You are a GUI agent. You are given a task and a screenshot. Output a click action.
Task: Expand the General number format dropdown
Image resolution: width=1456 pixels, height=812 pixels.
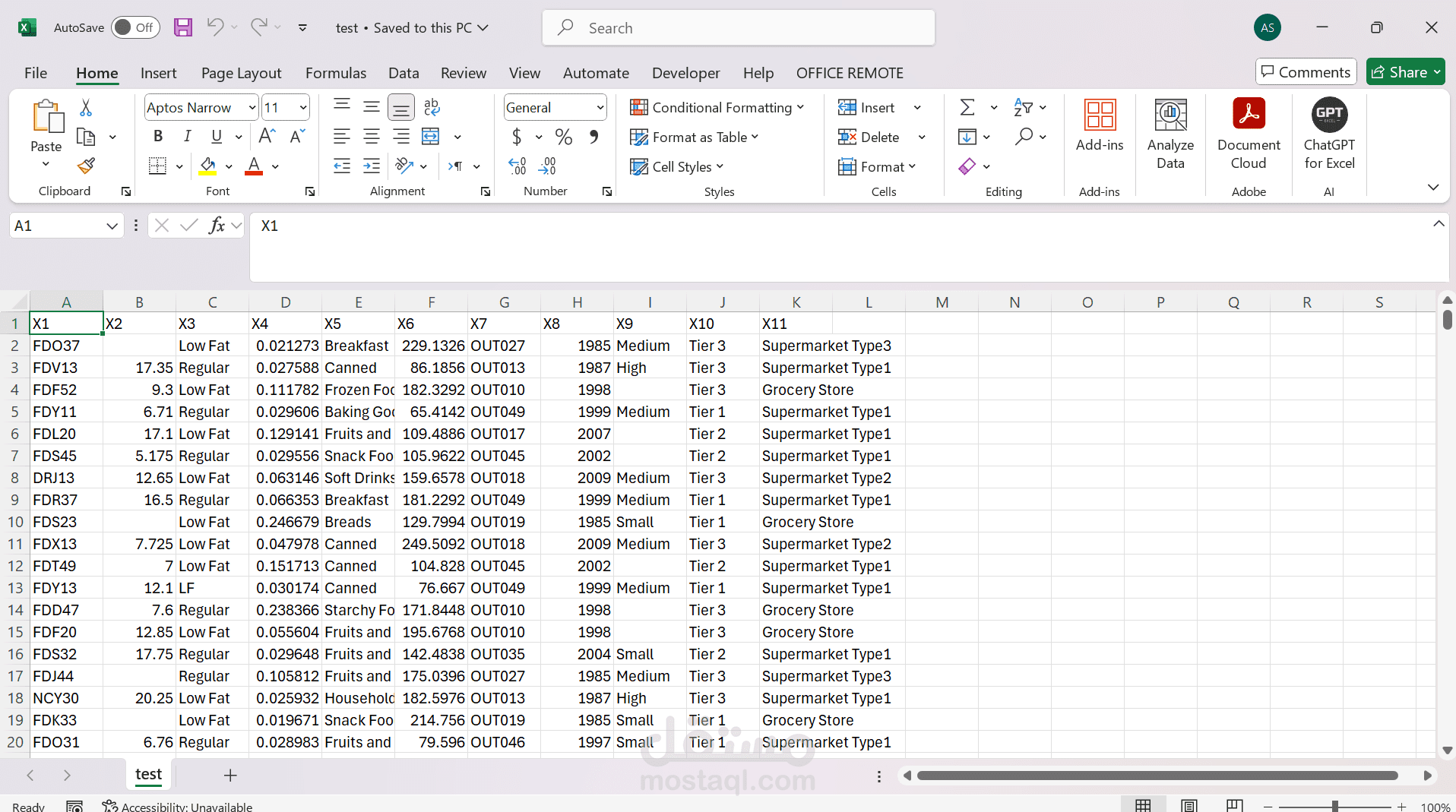(600, 108)
